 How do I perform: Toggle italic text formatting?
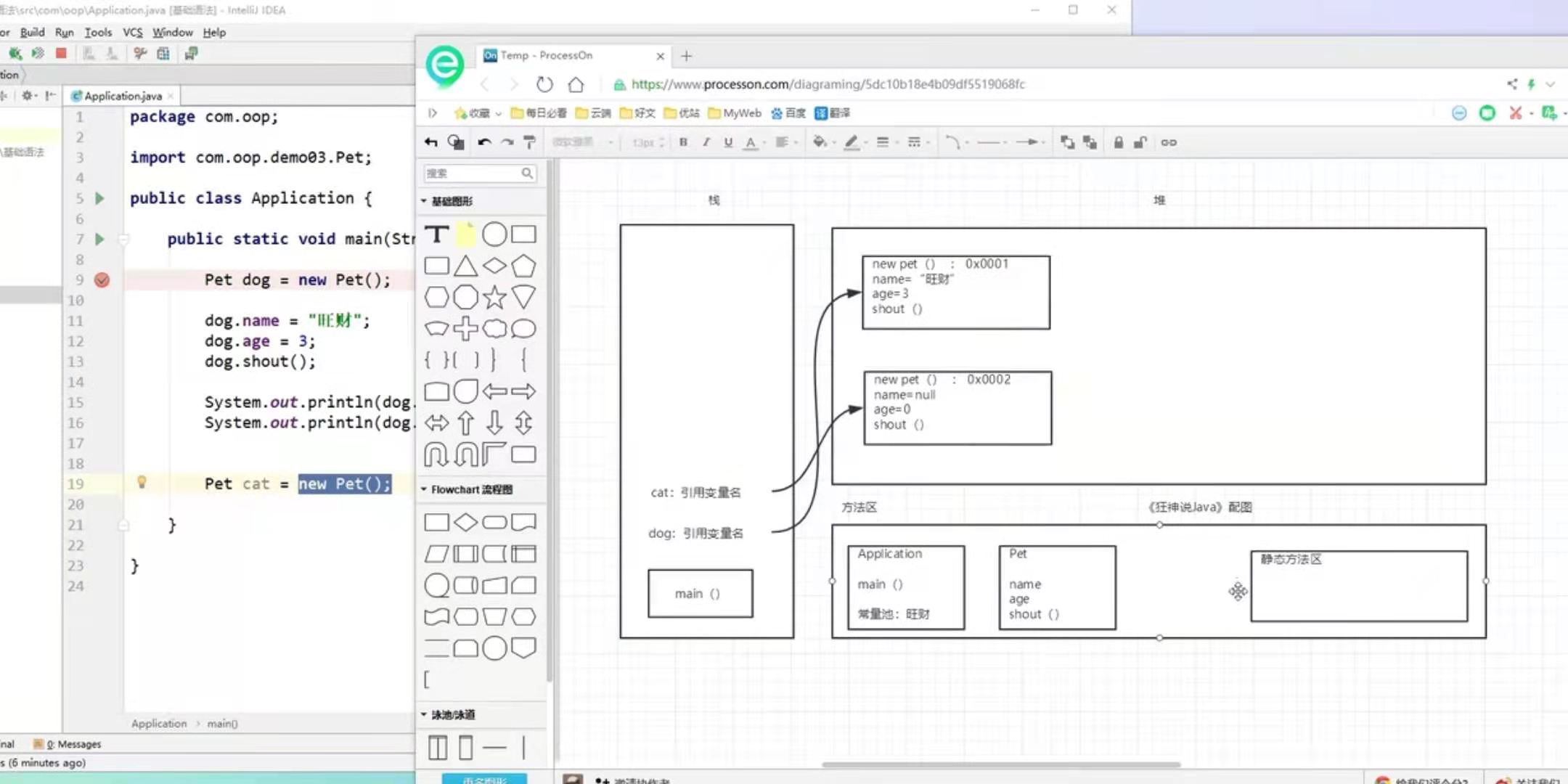pos(706,142)
